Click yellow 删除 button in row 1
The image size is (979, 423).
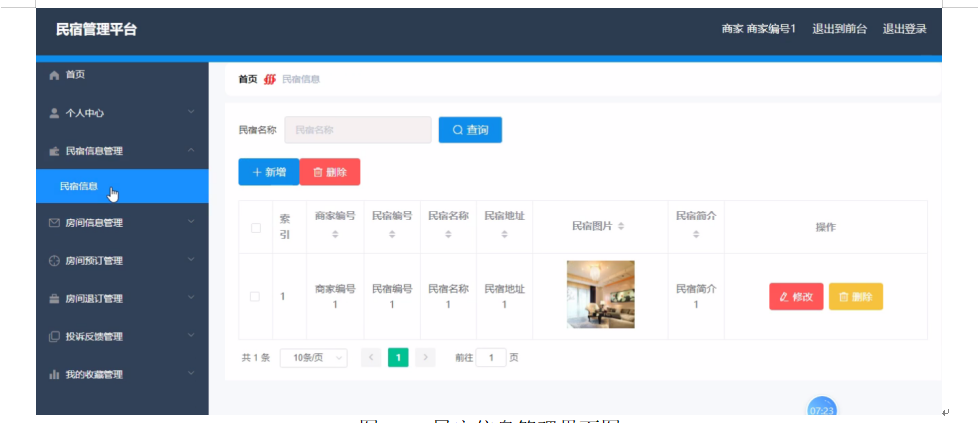[x=855, y=297]
